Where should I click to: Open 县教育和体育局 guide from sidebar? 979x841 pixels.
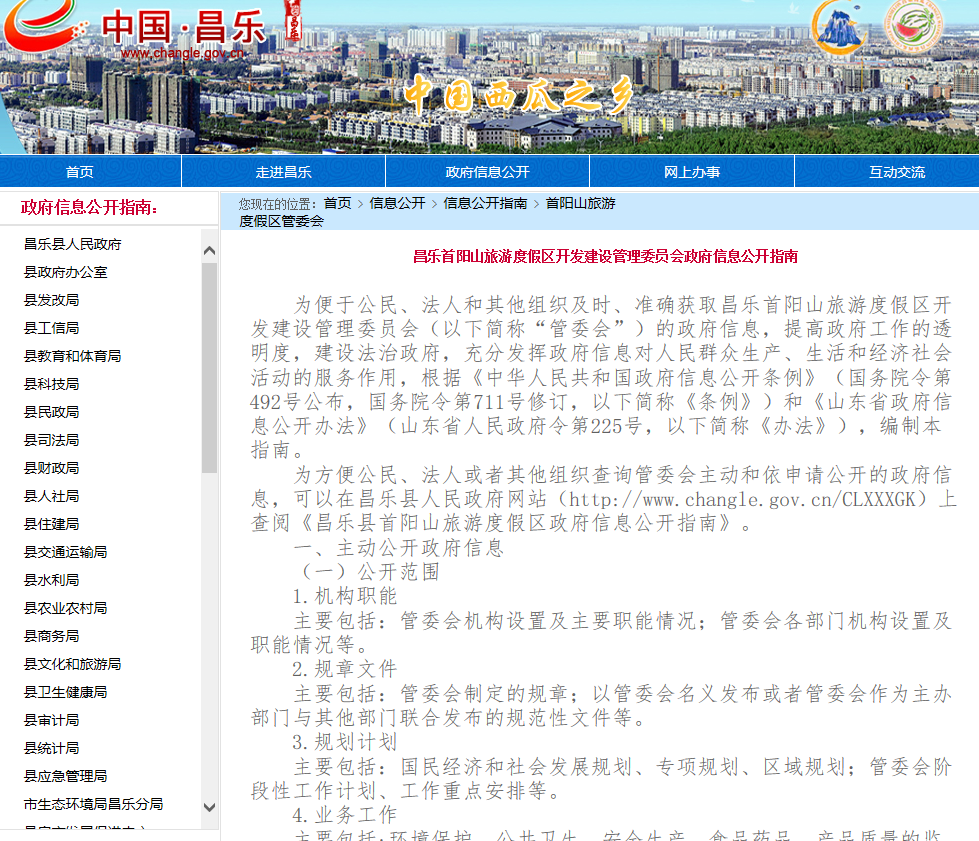pyautogui.click(x=72, y=356)
